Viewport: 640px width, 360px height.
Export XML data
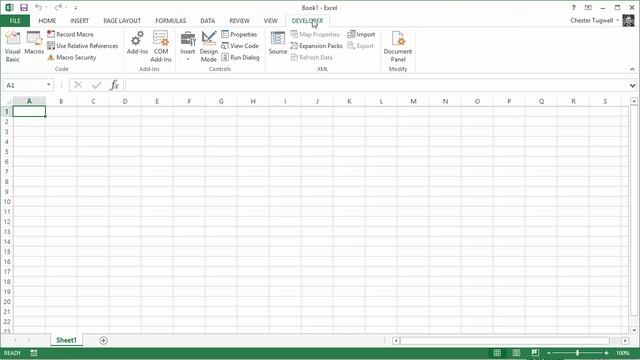click(360, 46)
